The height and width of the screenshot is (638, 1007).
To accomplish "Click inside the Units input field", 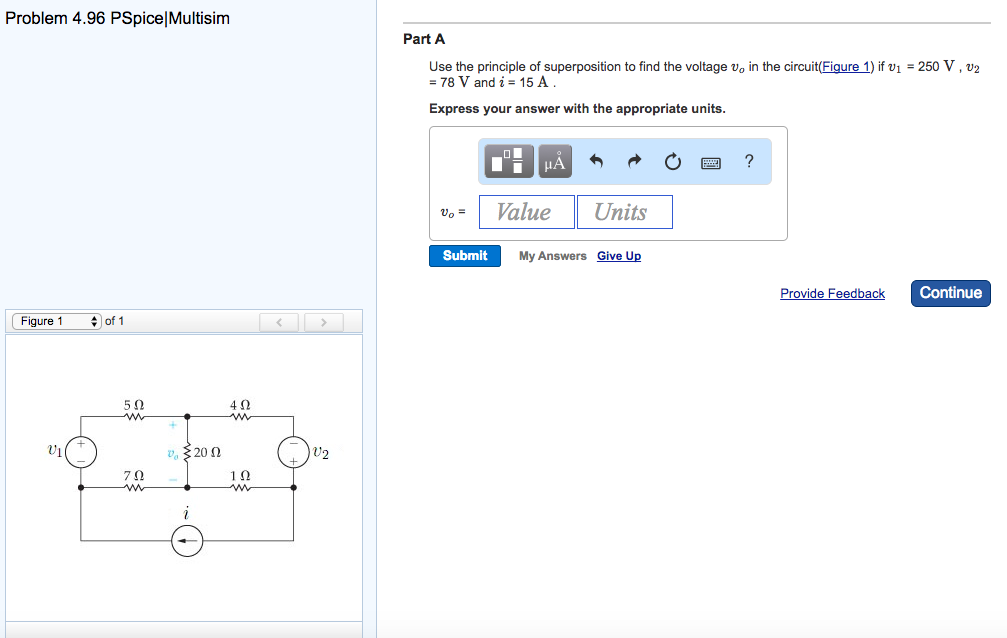I will pyautogui.click(x=624, y=211).
